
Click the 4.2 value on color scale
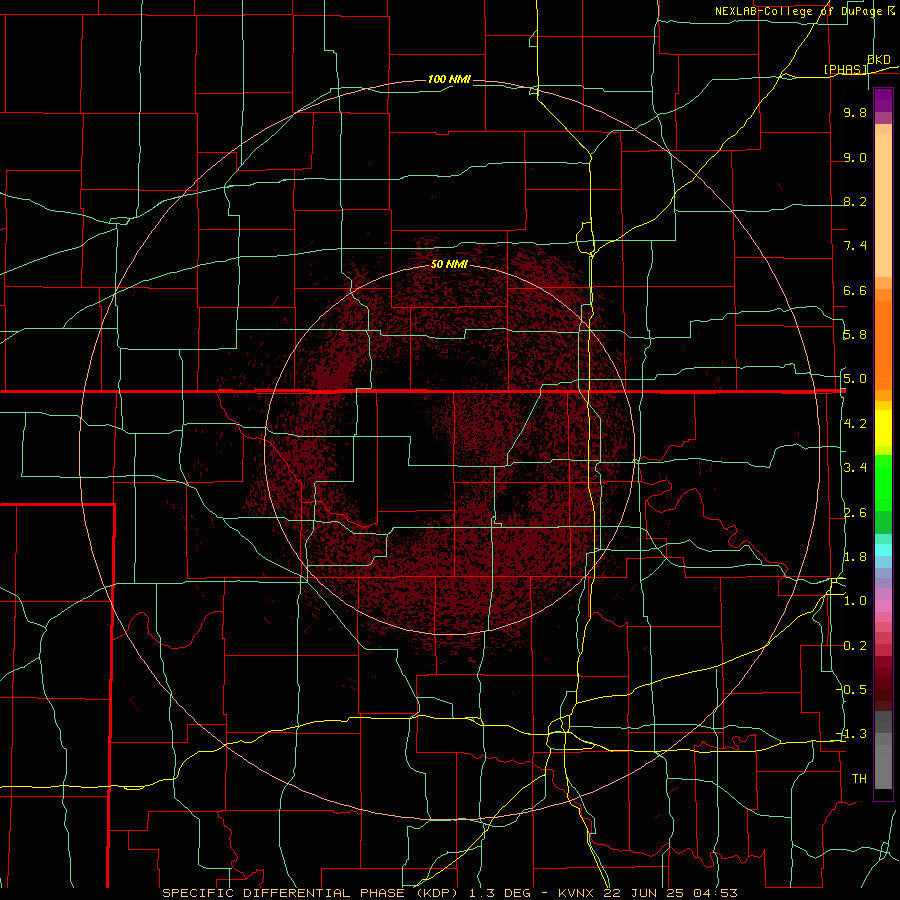[x=855, y=424]
